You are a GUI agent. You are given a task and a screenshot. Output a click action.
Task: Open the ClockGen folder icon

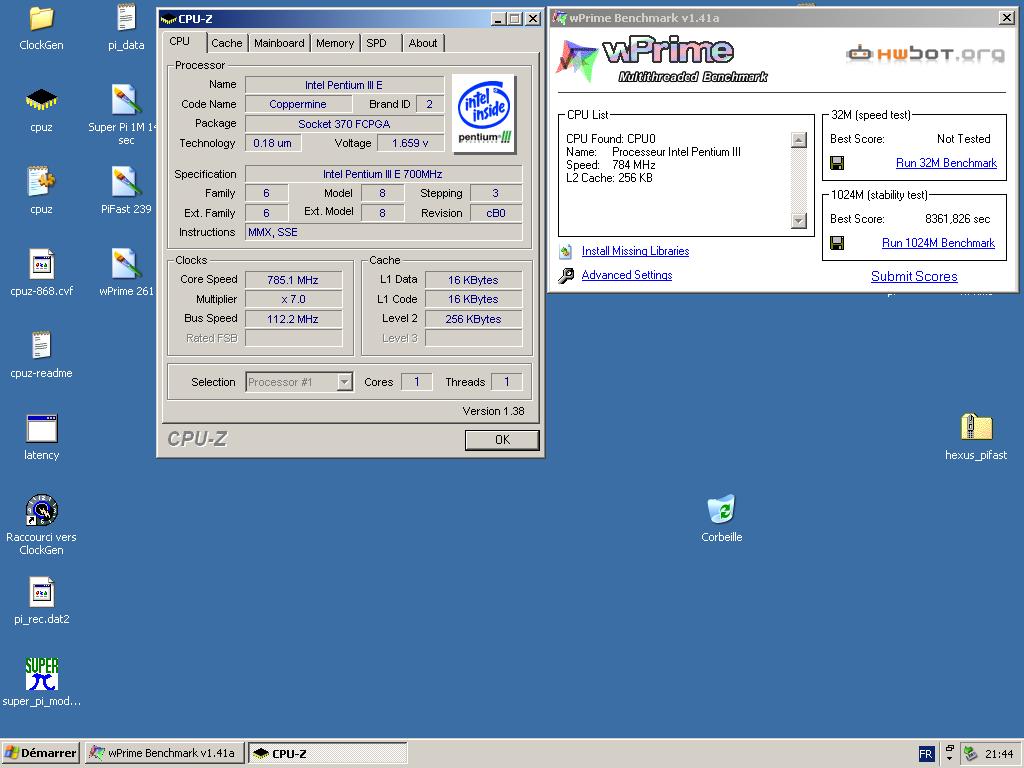pyautogui.click(x=41, y=19)
